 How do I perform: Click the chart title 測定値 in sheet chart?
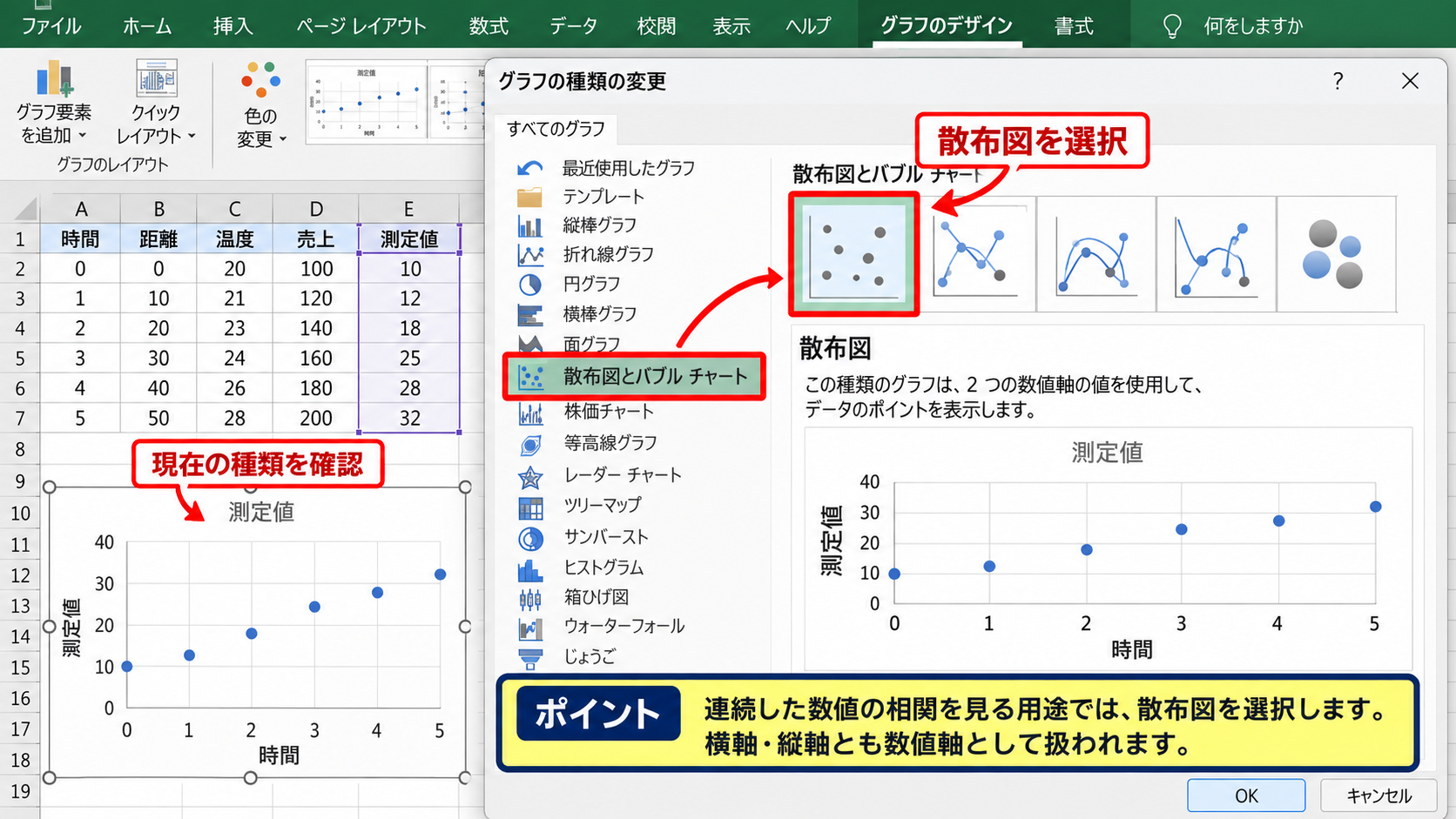coord(261,512)
